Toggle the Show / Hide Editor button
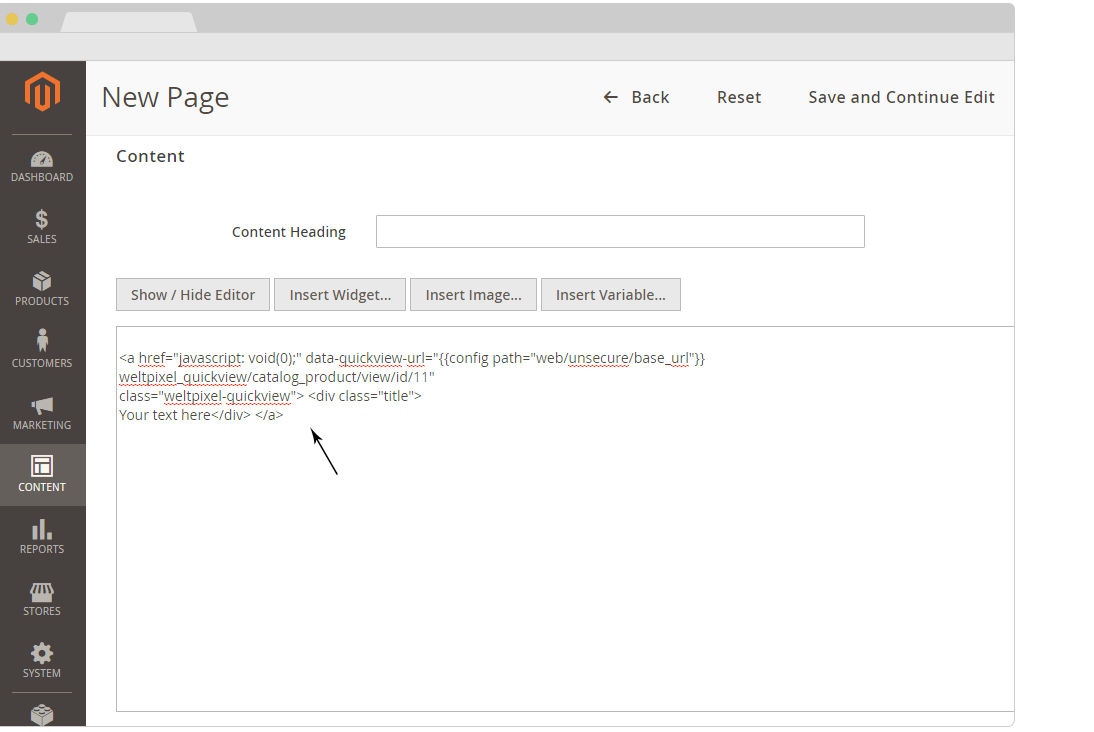 tap(193, 295)
